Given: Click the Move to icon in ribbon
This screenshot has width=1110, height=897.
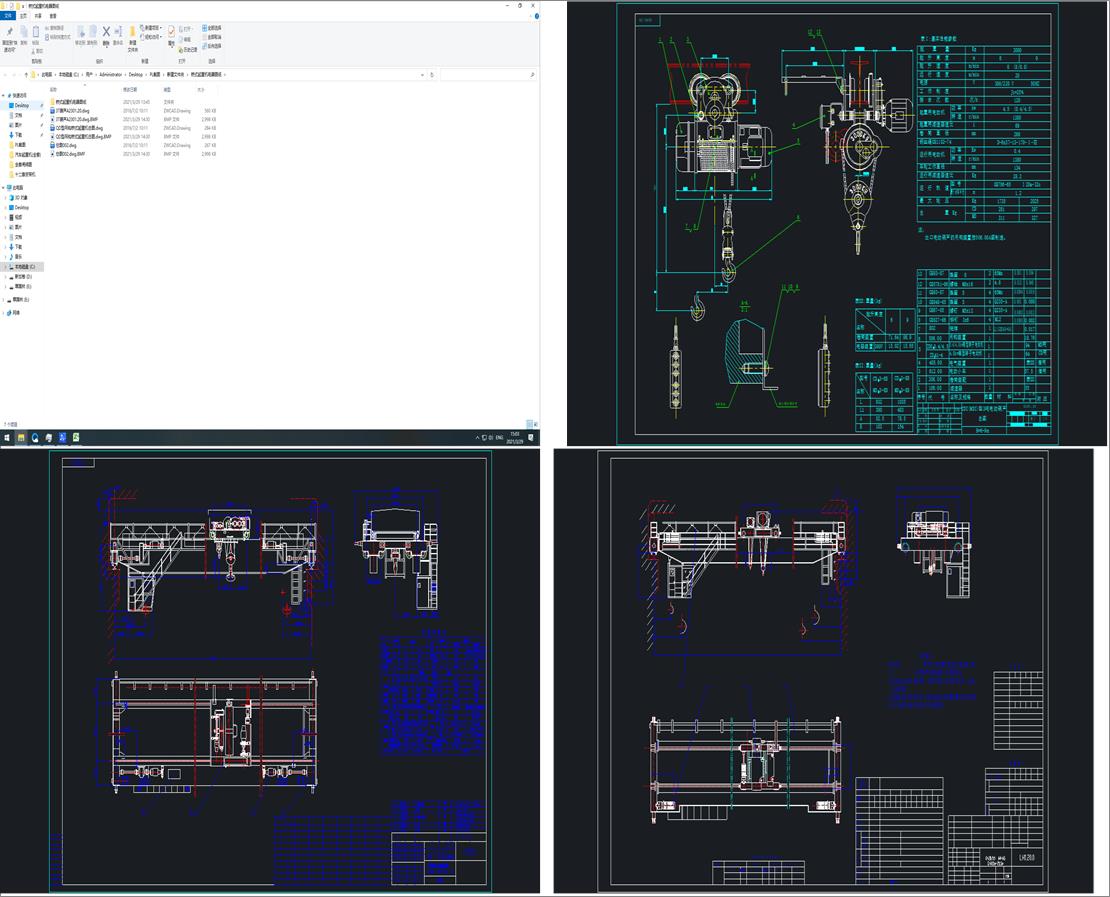Looking at the screenshot, I should (x=81, y=32).
